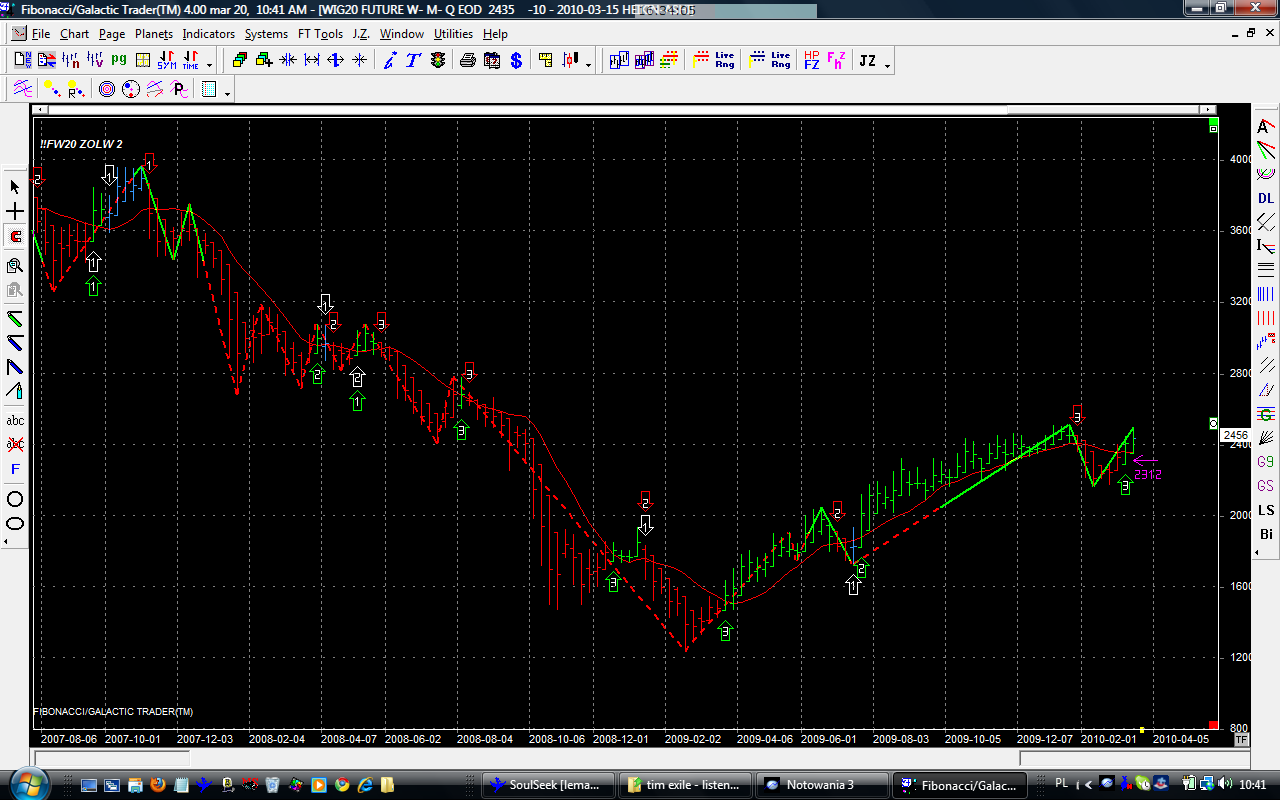Select the abc text annotation tool
The width and height of the screenshot is (1280, 800).
pyautogui.click(x=15, y=421)
